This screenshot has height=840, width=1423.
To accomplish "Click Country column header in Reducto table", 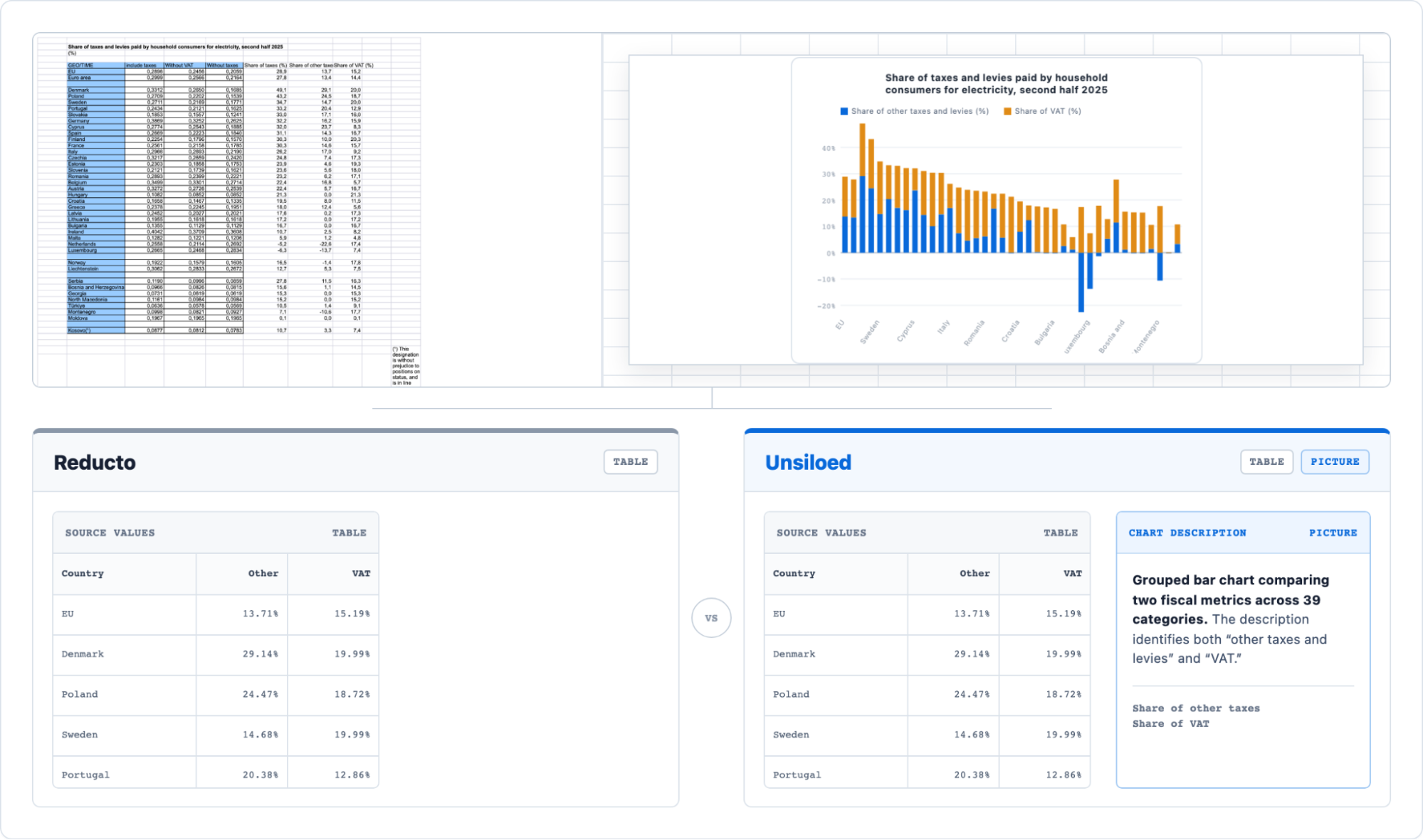I will [x=83, y=574].
